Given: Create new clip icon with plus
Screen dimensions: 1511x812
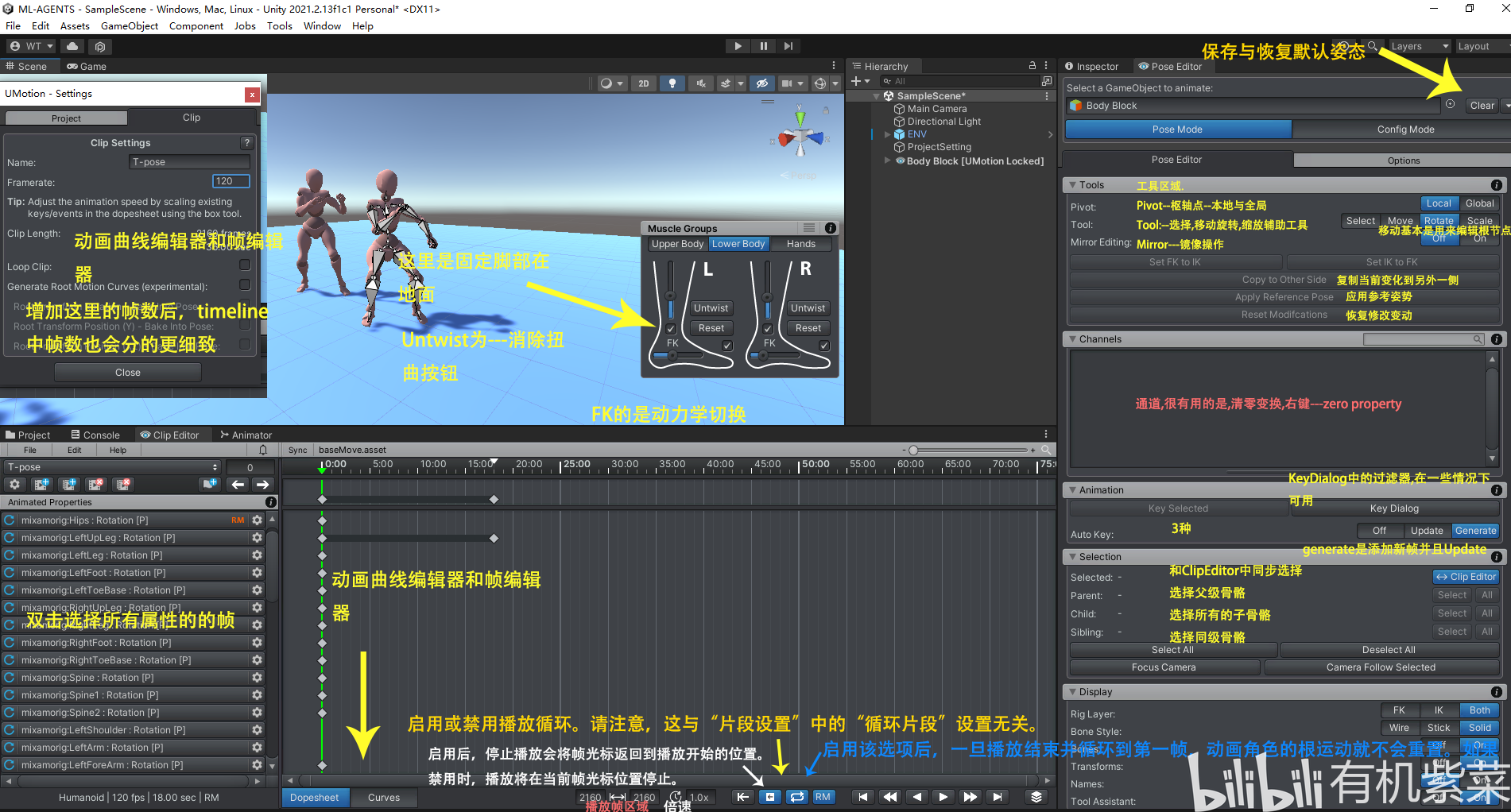Looking at the screenshot, I should tap(41, 484).
